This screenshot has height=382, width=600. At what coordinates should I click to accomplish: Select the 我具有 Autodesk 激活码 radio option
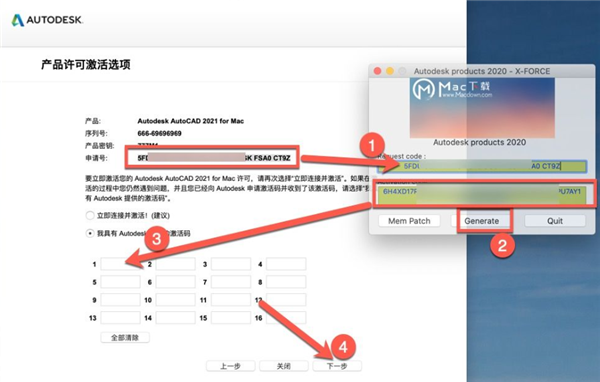click(x=90, y=233)
